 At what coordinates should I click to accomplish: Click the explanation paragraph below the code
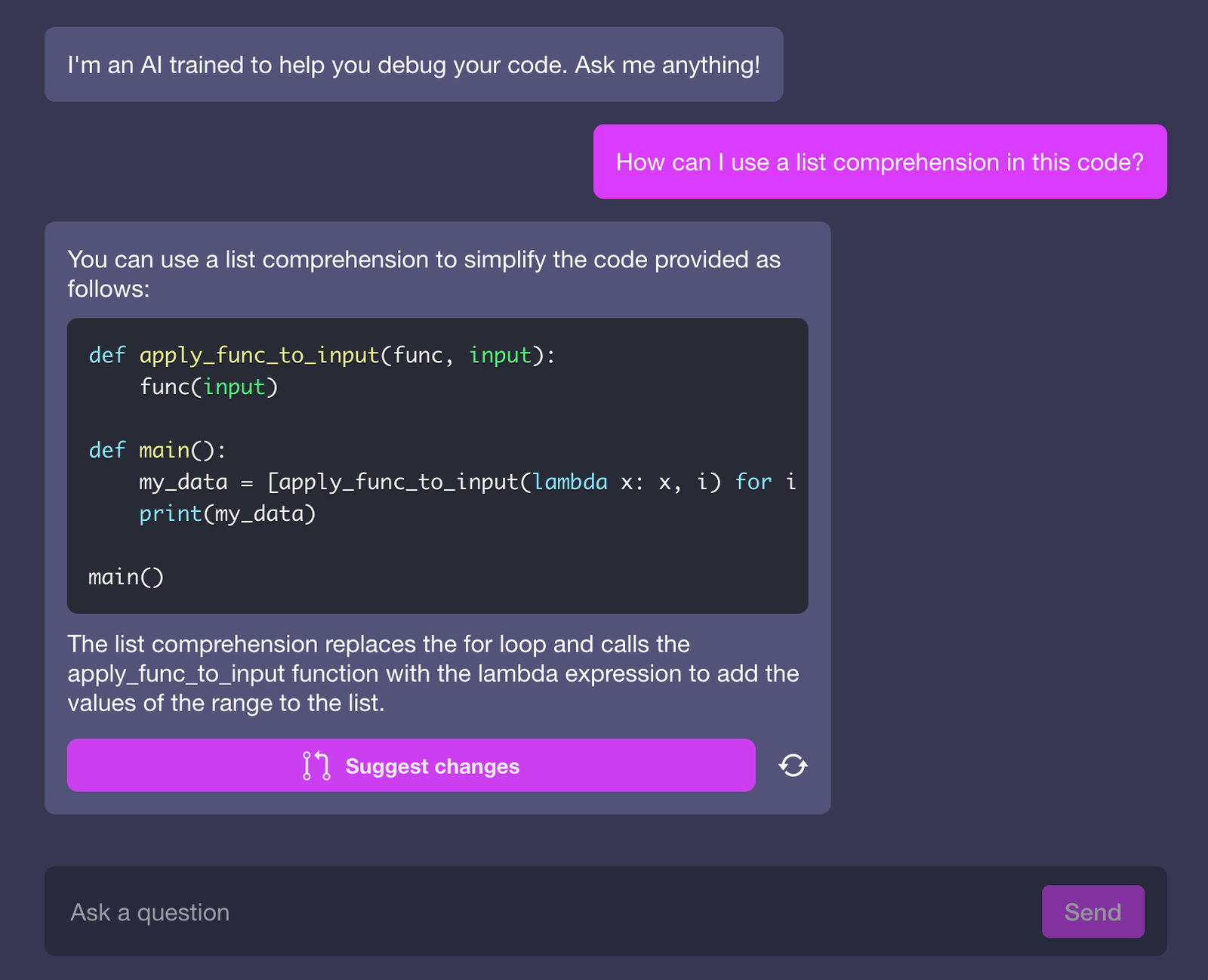432,673
